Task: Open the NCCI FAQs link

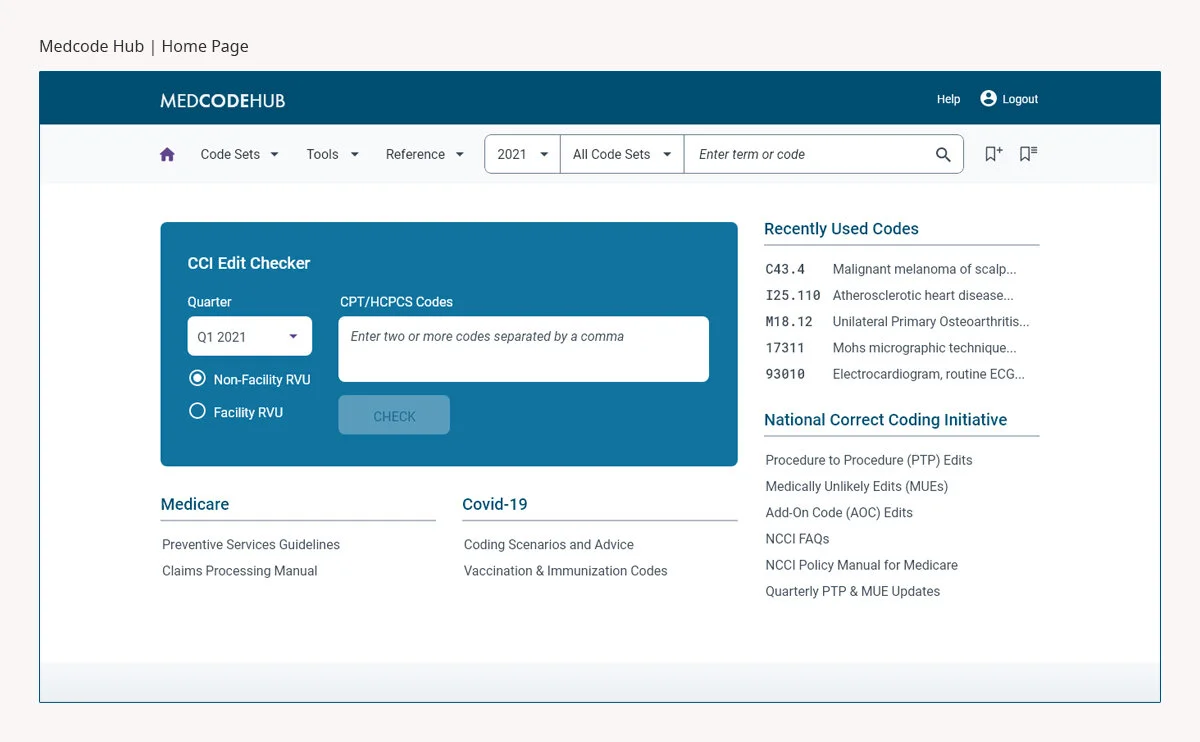Action: [797, 538]
